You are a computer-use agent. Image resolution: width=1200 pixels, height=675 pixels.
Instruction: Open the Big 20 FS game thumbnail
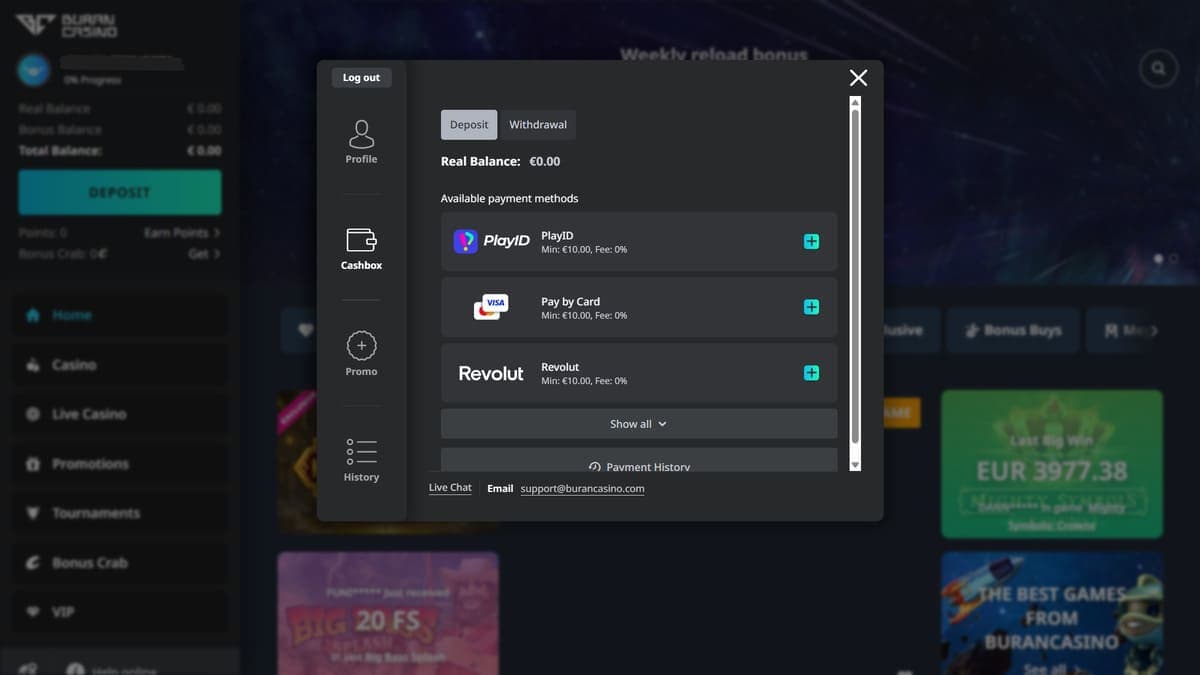pyautogui.click(x=388, y=613)
